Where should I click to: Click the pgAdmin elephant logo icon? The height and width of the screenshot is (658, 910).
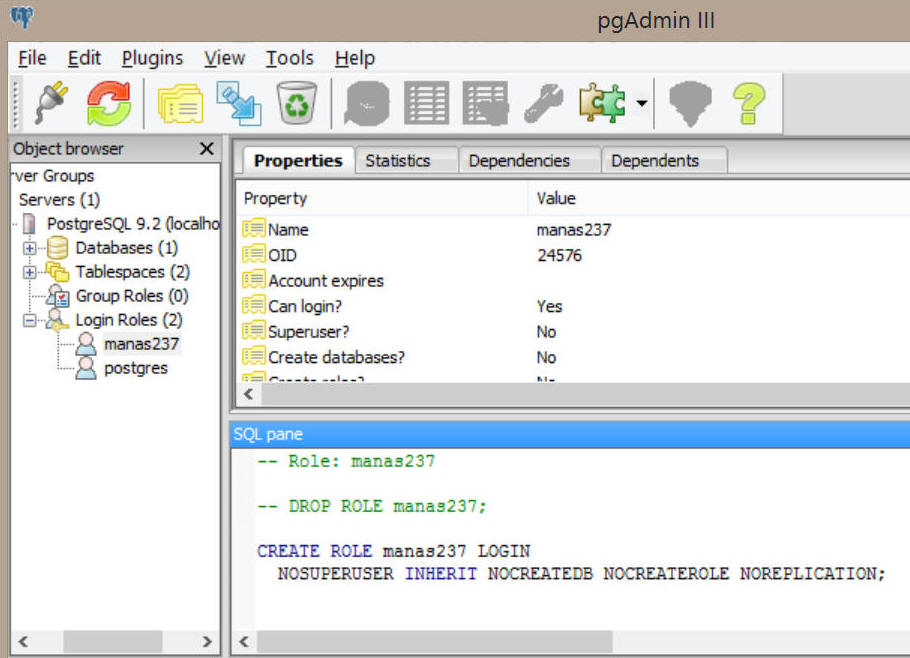(x=22, y=16)
